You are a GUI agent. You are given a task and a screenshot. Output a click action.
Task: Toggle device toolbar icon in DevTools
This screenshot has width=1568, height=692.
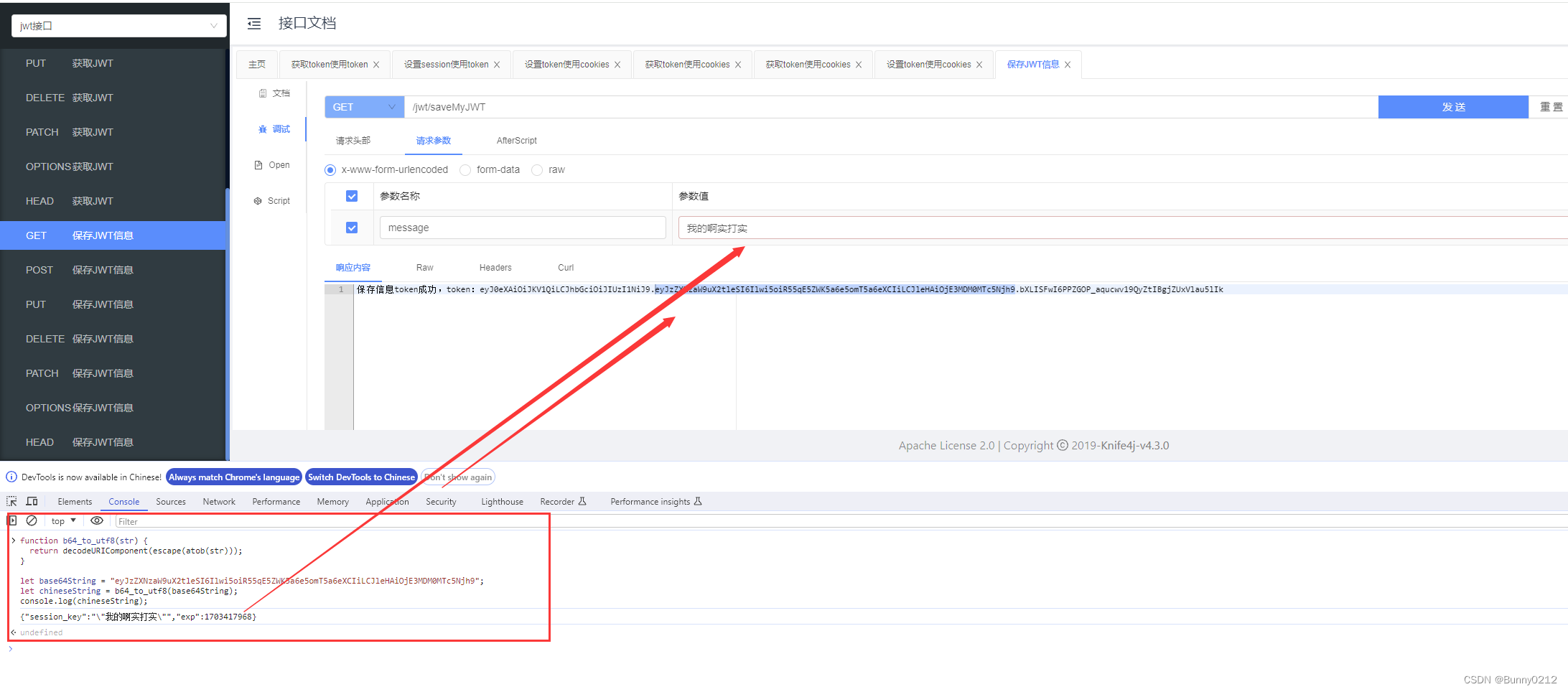pyautogui.click(x=32, y=502)
